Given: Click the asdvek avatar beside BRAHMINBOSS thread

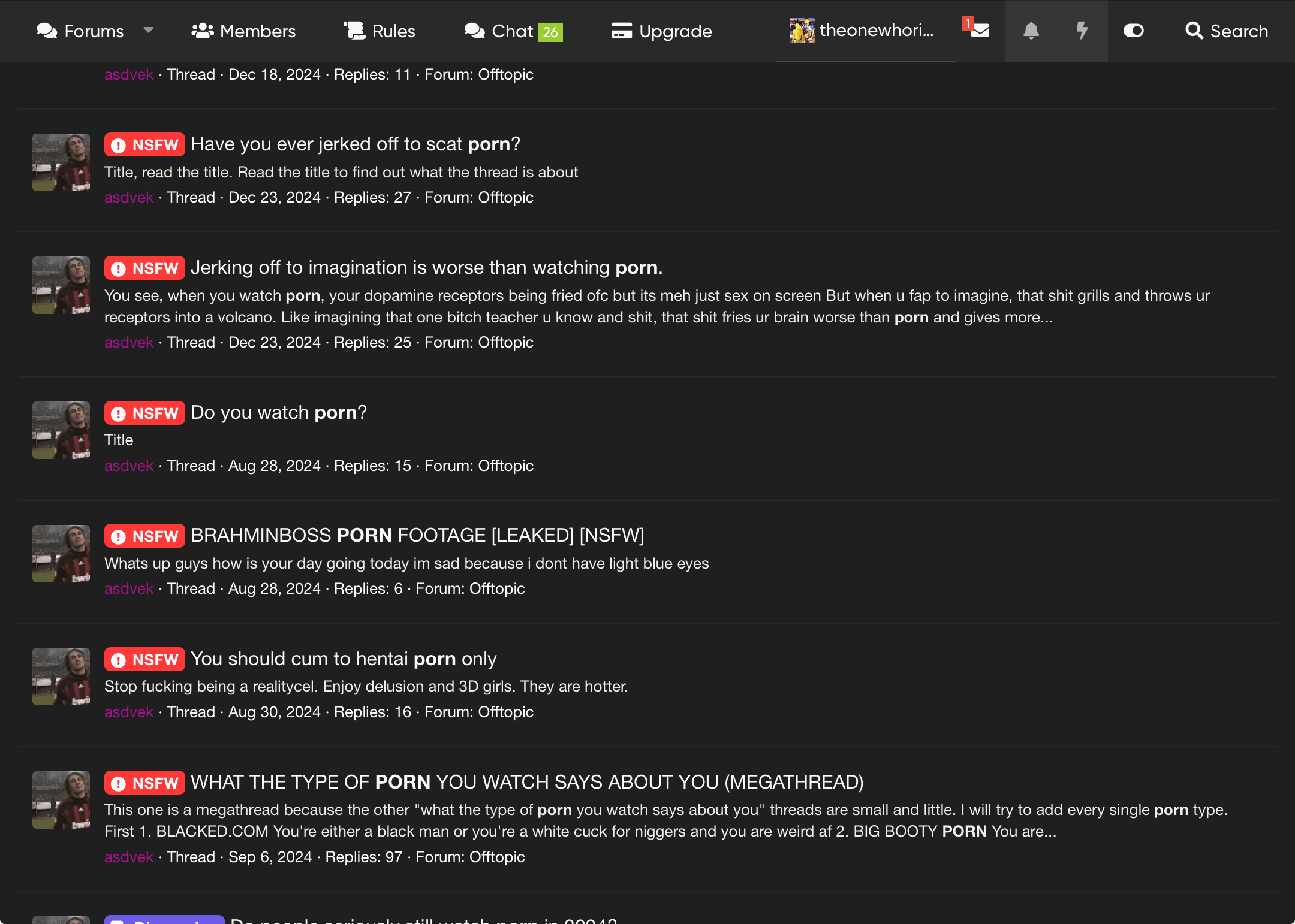Looking at the screenshot, I should pyautogui.click(x=61, y=554).
